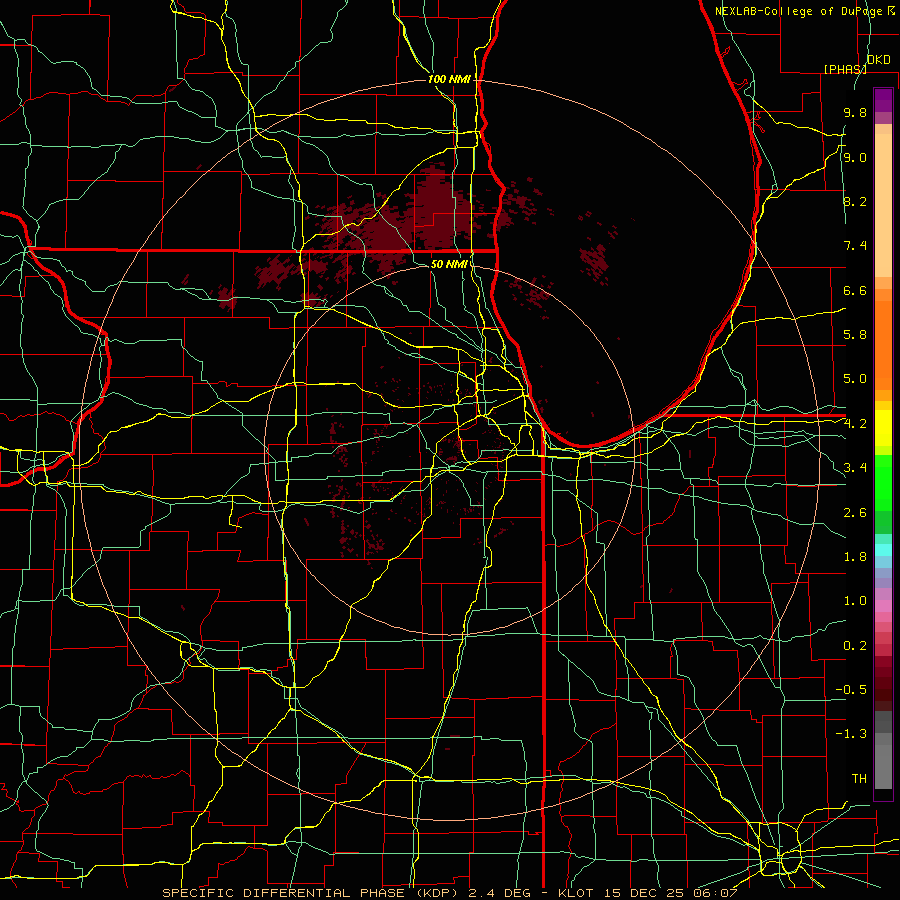Pick the purple segment atop the color bar
Viewport: 900px width, 900px height.
pyautogui.click(x=883, y=100)
